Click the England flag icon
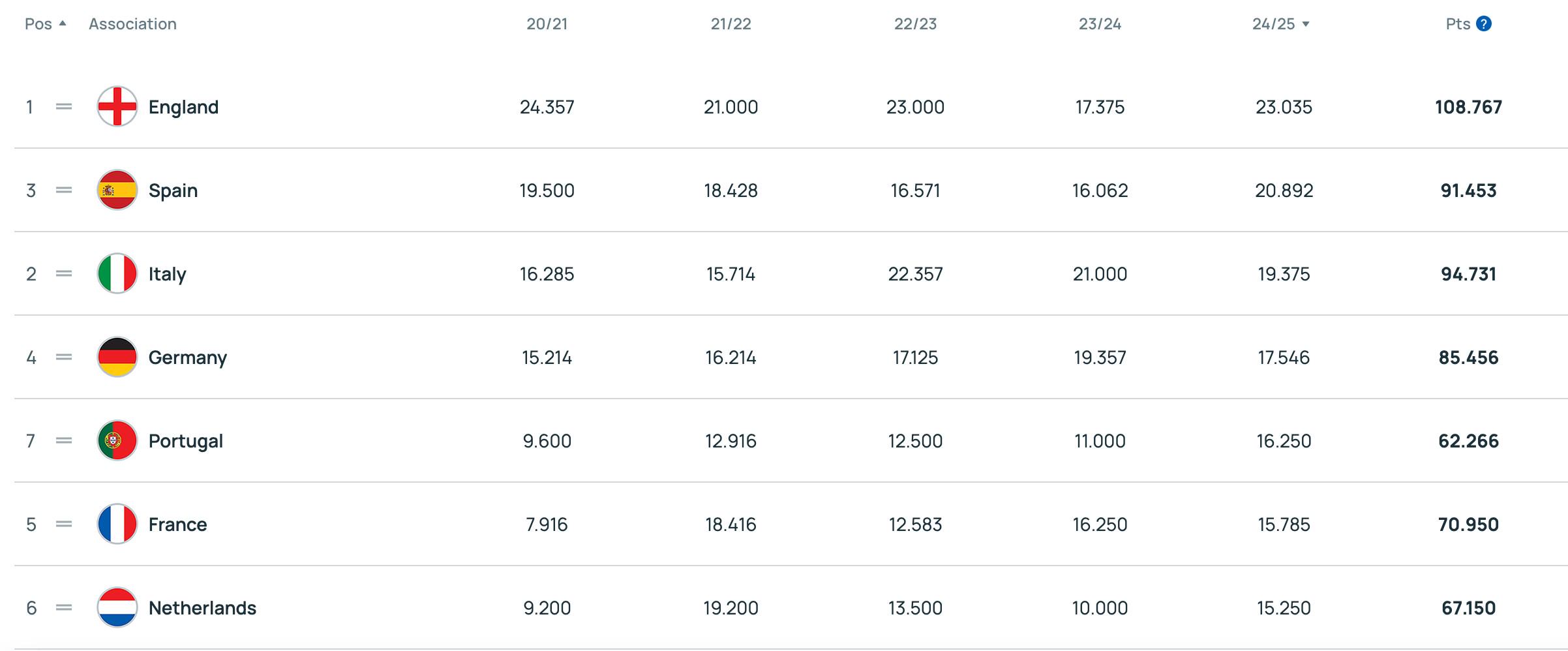The image size is (1568, 651). point(117,106)
